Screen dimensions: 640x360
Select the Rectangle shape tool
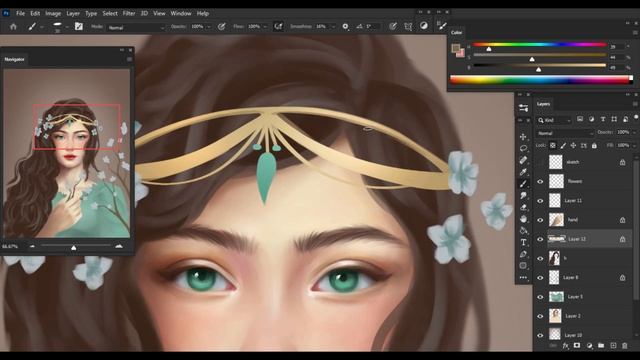pyautogui.click(x=523, y=266)
